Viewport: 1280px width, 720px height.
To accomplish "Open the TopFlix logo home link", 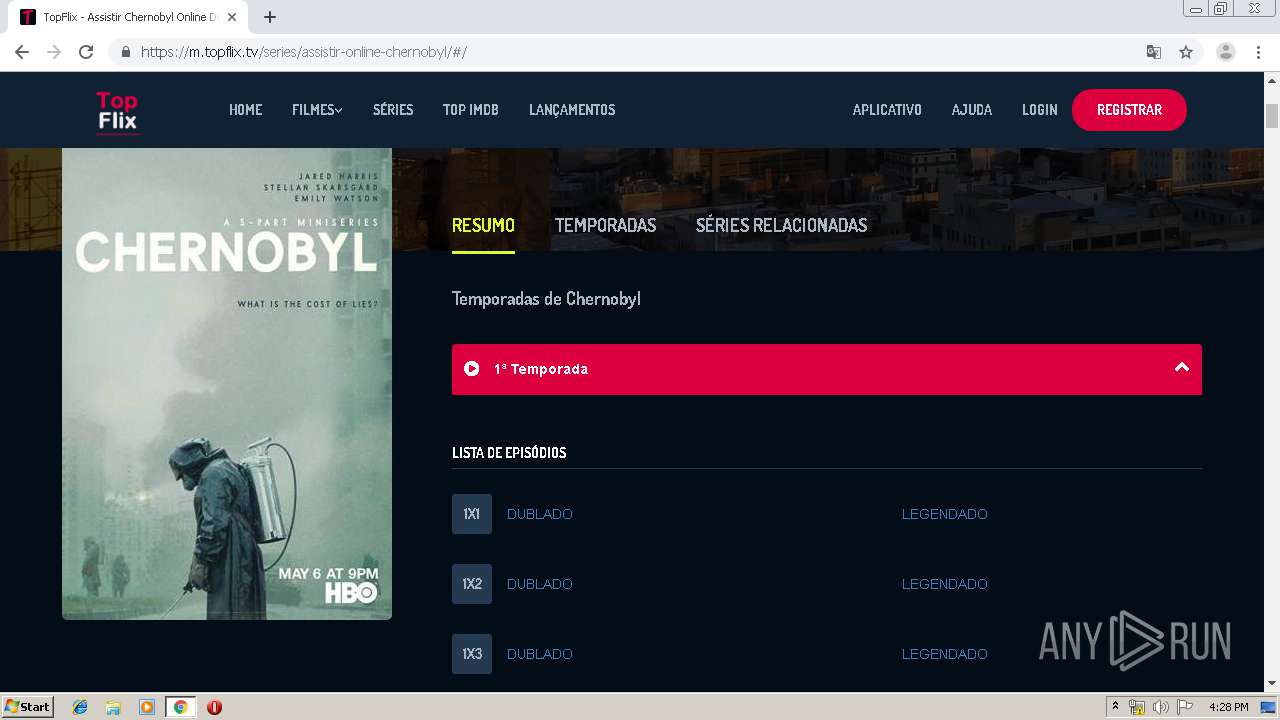I will point(117,111).
